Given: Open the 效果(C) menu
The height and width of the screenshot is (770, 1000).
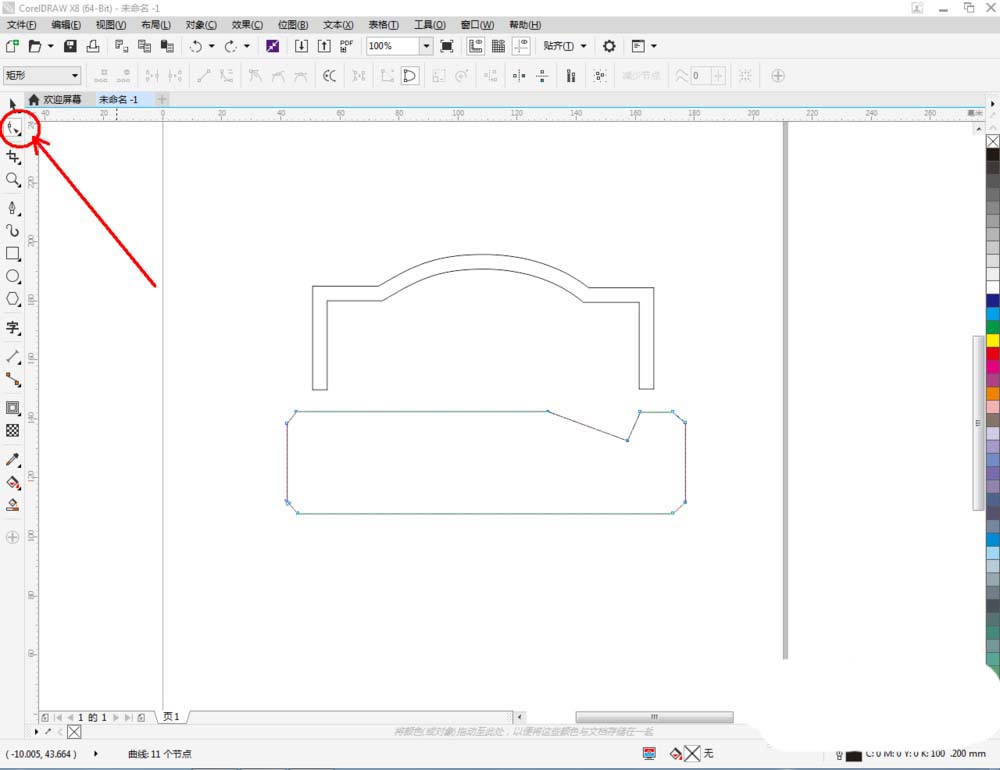Looking at the screenshot, I should click(247, 25).
